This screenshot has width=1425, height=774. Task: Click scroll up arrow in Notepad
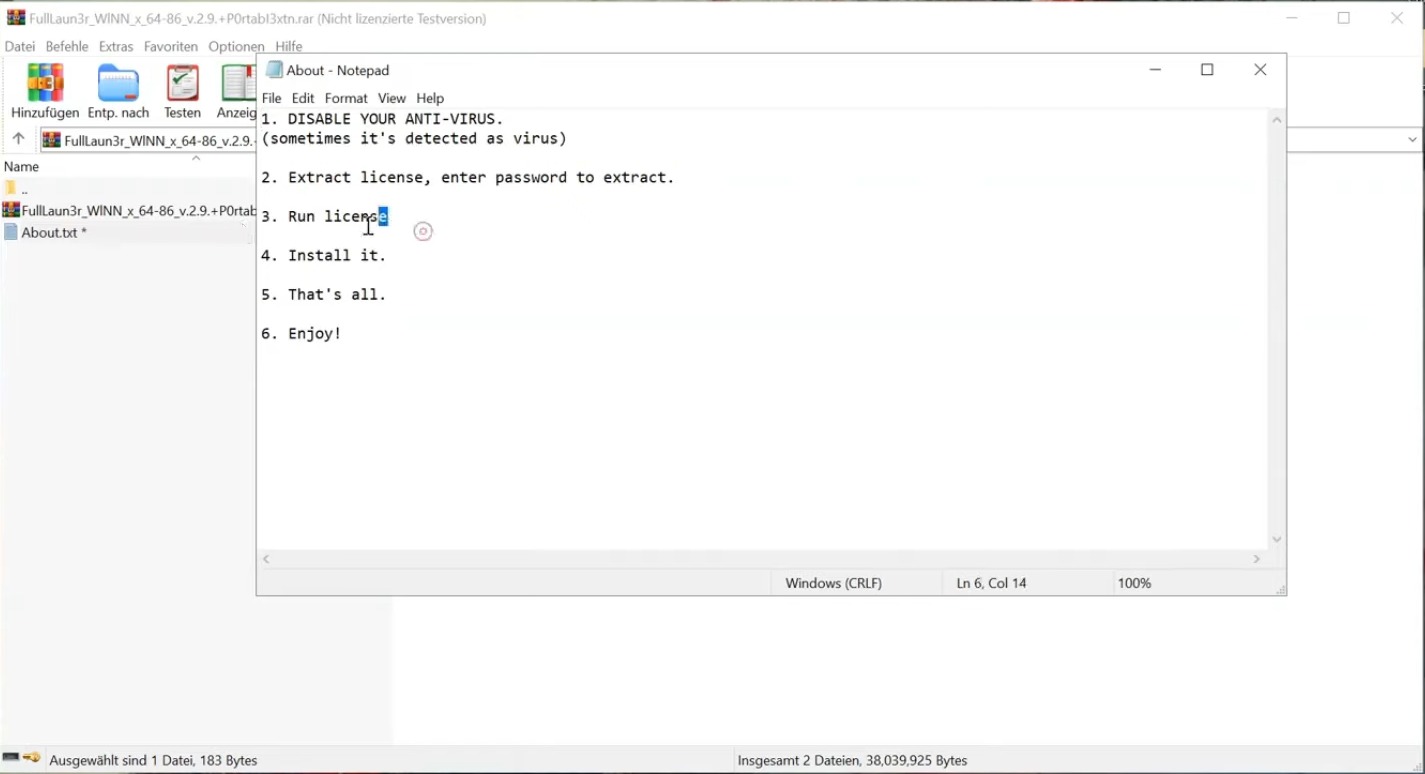[x=1277, y=120]
